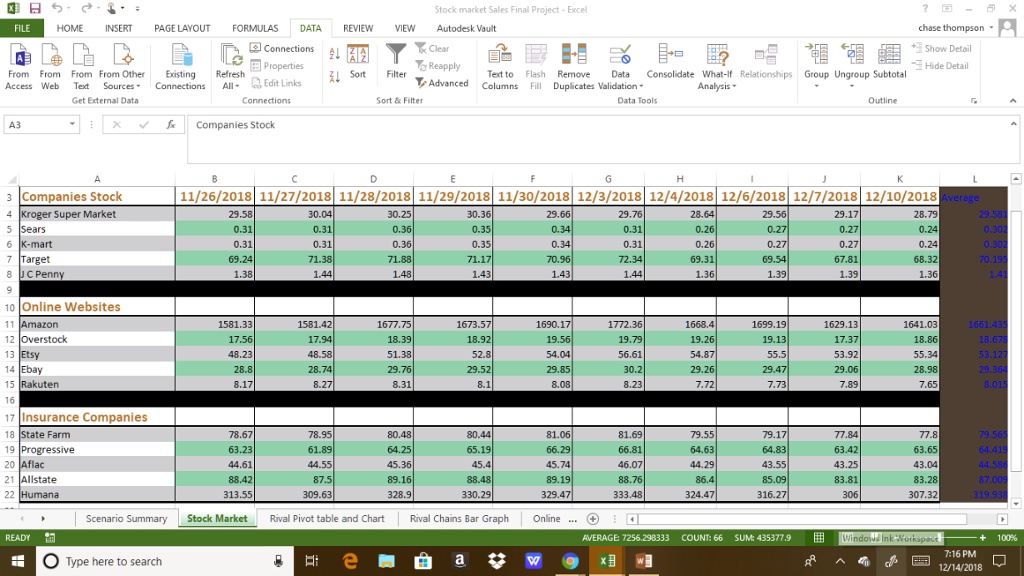This screenshot has height=576, width=1024.
Task: Show Detail in the outline
Action: 940,48
